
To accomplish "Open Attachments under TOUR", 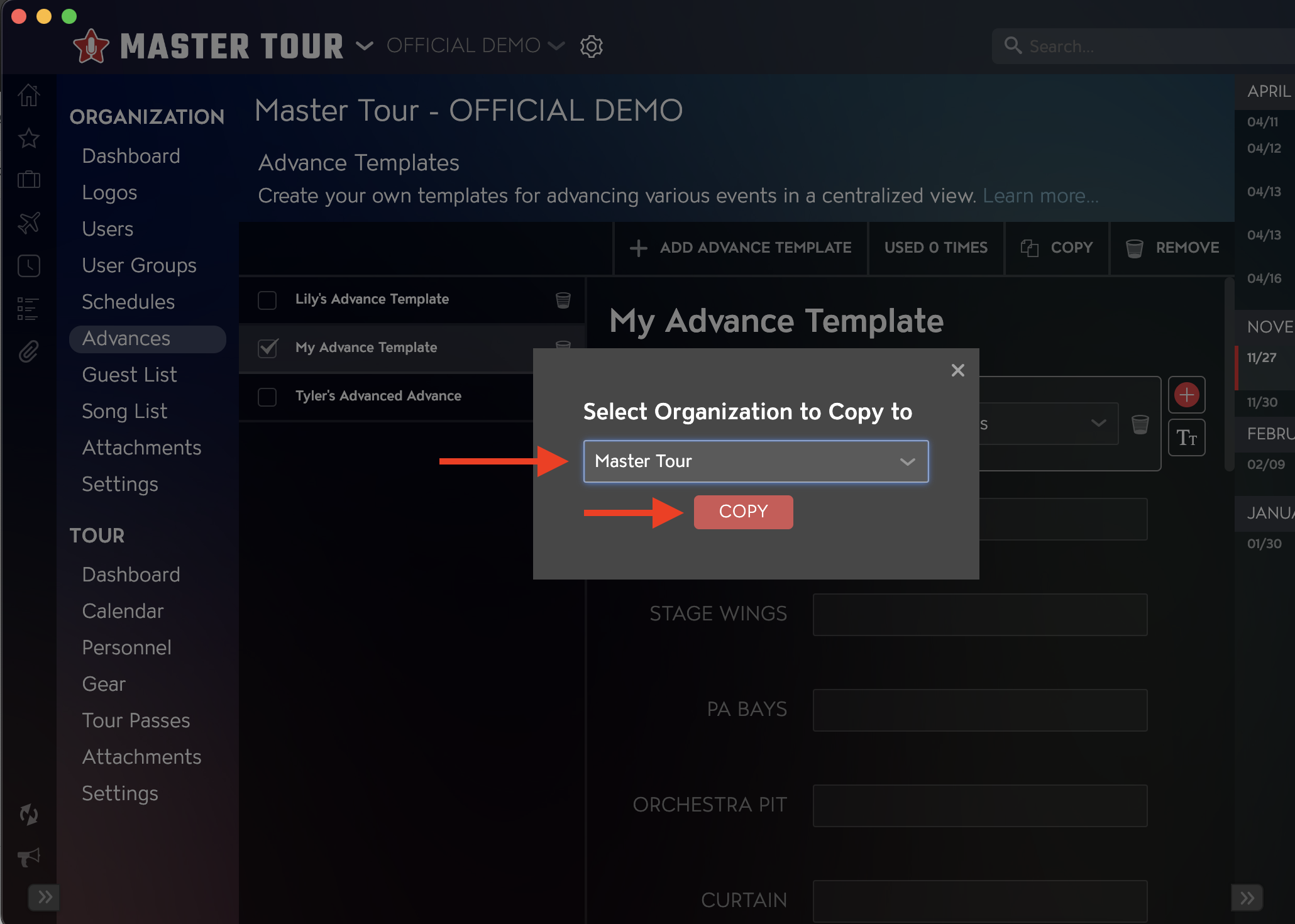I will [x=141, y=757].
